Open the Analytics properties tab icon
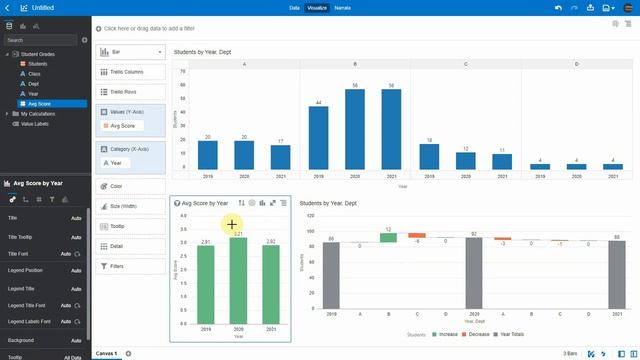This screenshot has height=360, width=640. tap(65, 199)
